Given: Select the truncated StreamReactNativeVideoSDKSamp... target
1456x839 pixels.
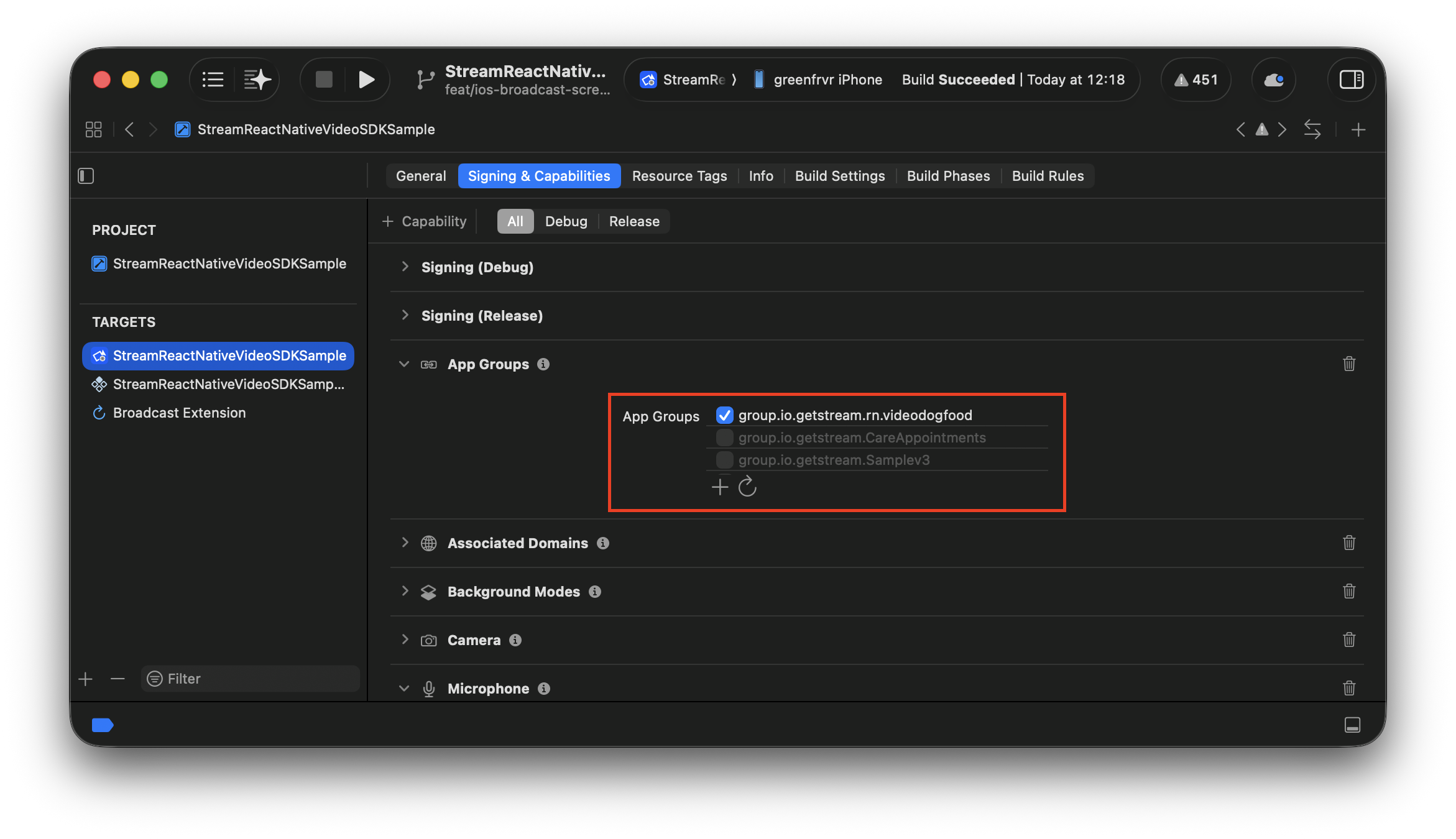Looking at the screenshot, I should [219, 384].
